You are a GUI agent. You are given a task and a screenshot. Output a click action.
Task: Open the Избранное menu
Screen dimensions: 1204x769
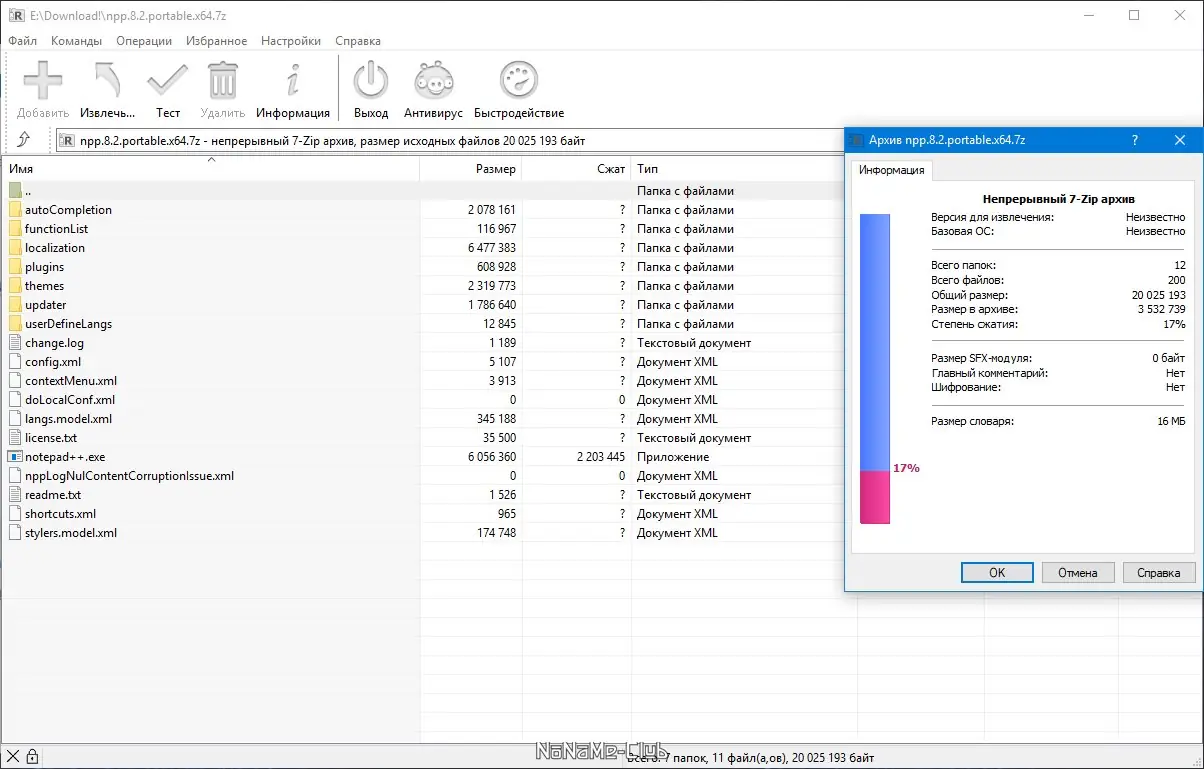click(216, 41)
